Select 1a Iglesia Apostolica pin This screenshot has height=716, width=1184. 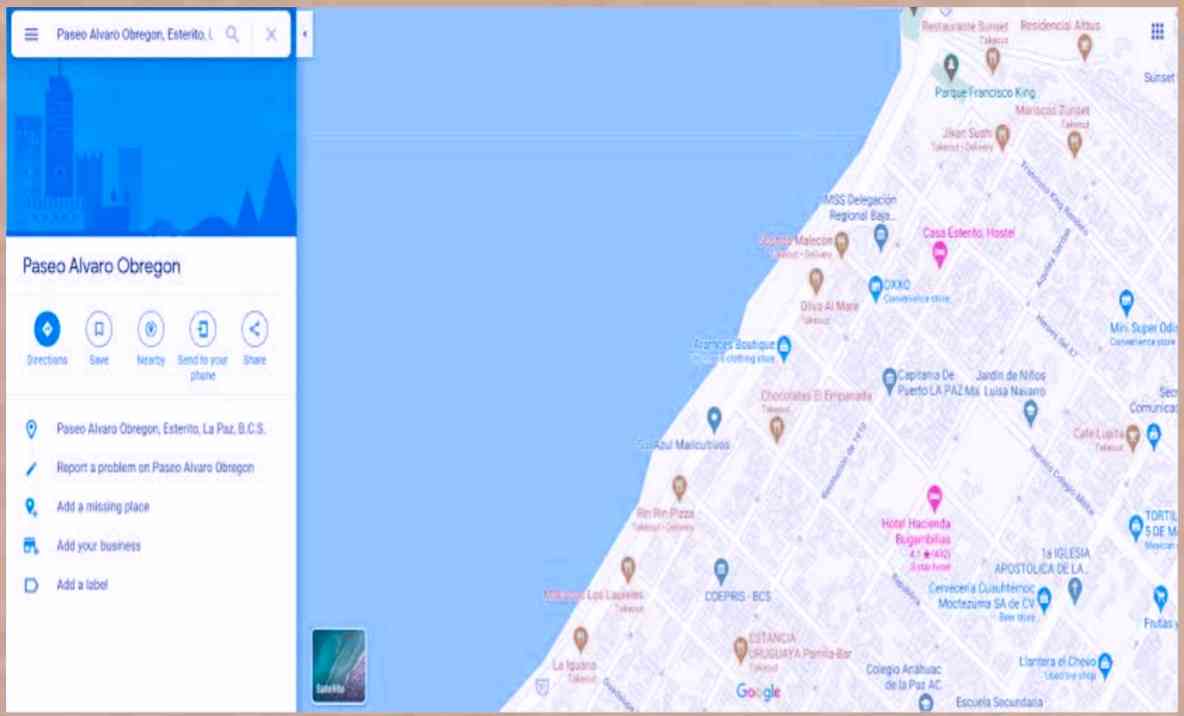(1075, 590)
